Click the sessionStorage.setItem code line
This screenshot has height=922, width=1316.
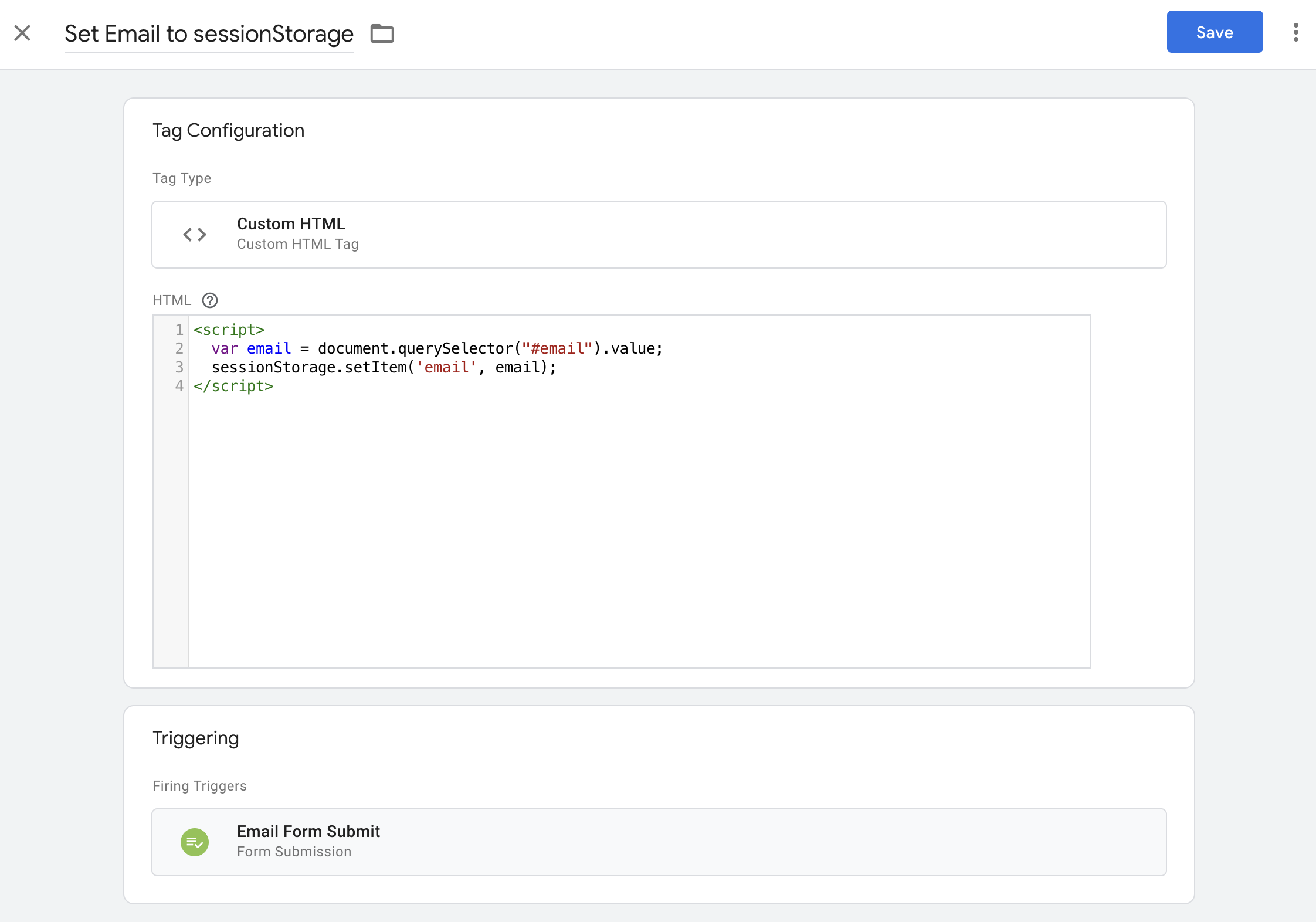click(x=384, y=367)
